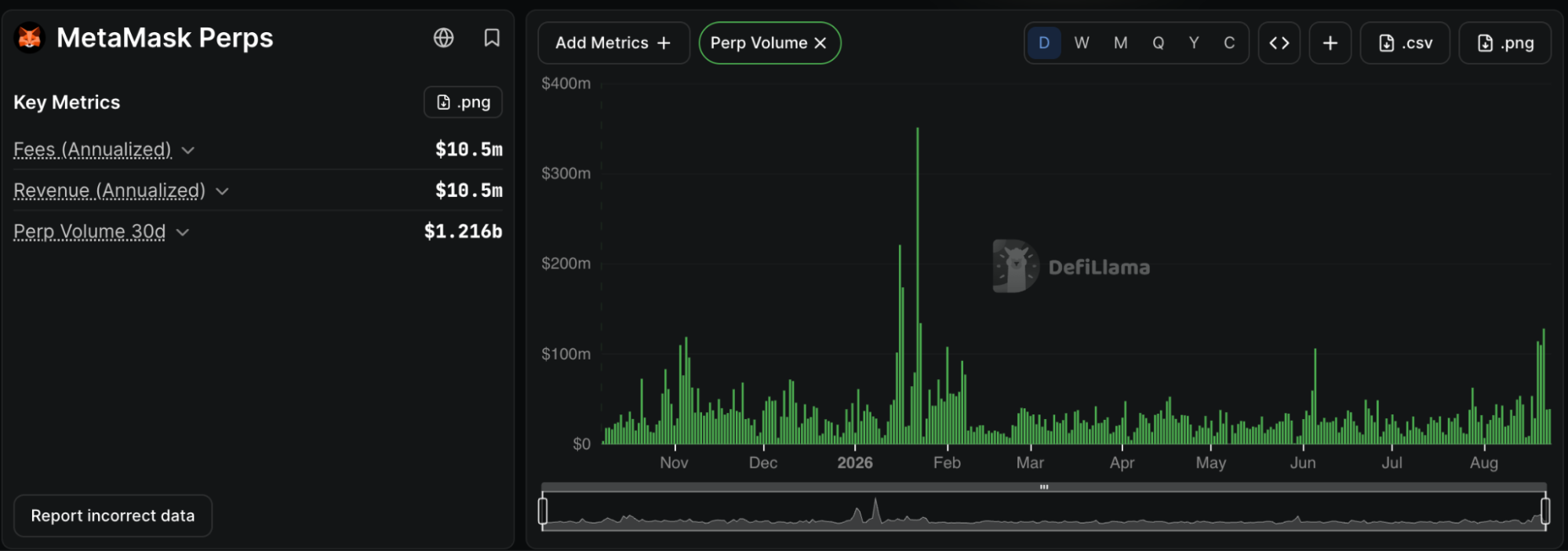Download the chart as .png
This screenshot has height=551, width=1568.
1505,43
